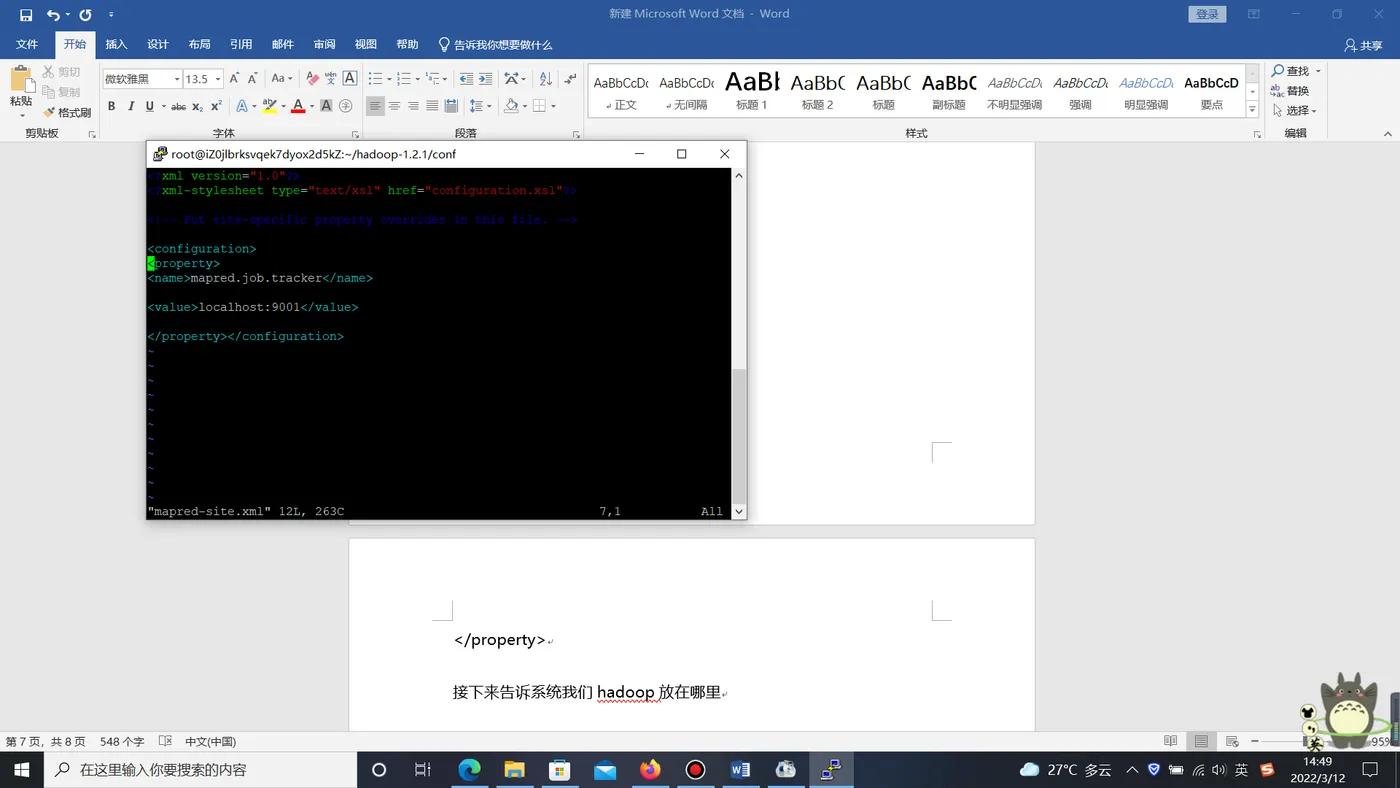Screen dimensions: 1400x788
Task: Center the paragraph text
Action: point(394,106)
